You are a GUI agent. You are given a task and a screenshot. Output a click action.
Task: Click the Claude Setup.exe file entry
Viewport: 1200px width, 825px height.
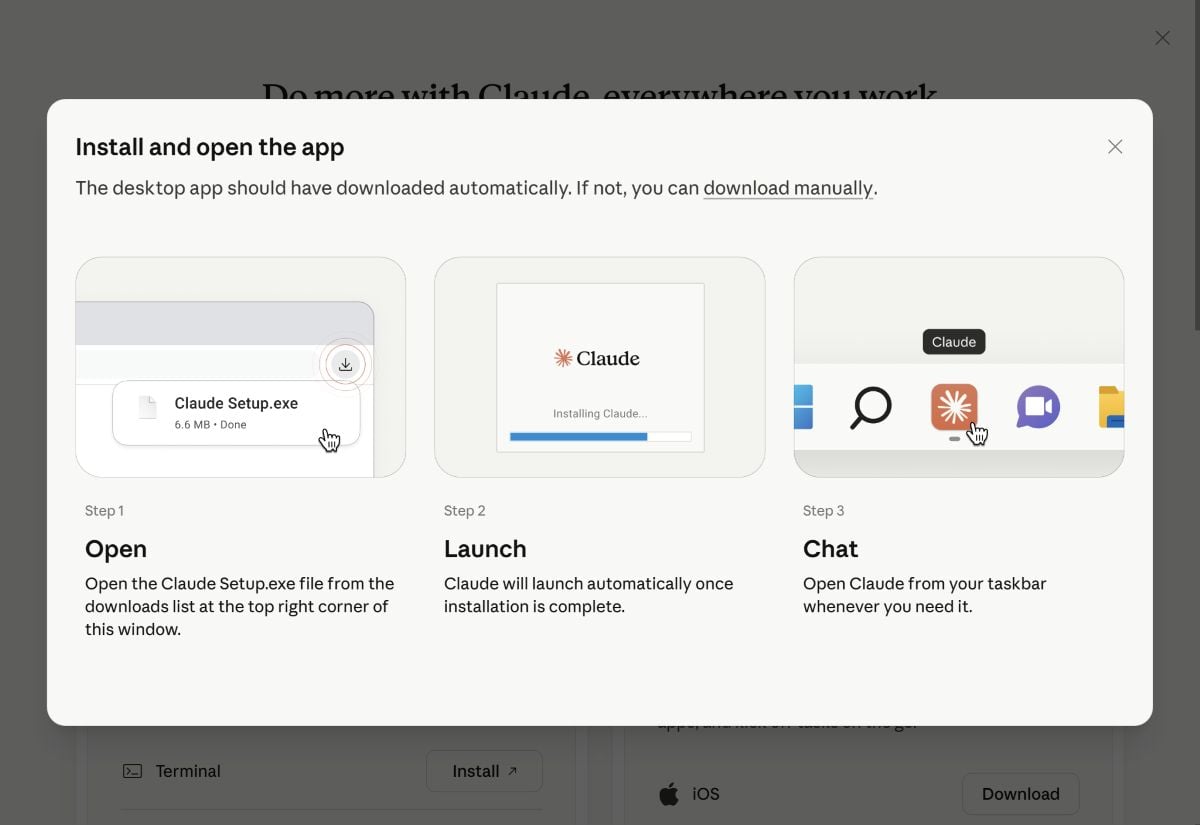pos(236,412)
